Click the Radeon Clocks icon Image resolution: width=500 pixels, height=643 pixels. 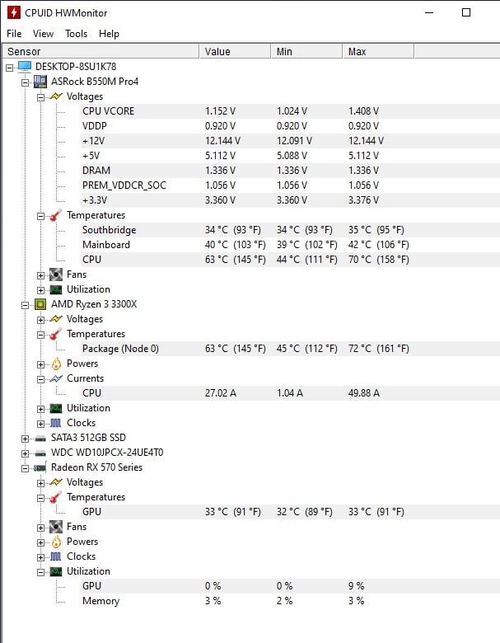[56, 556]
